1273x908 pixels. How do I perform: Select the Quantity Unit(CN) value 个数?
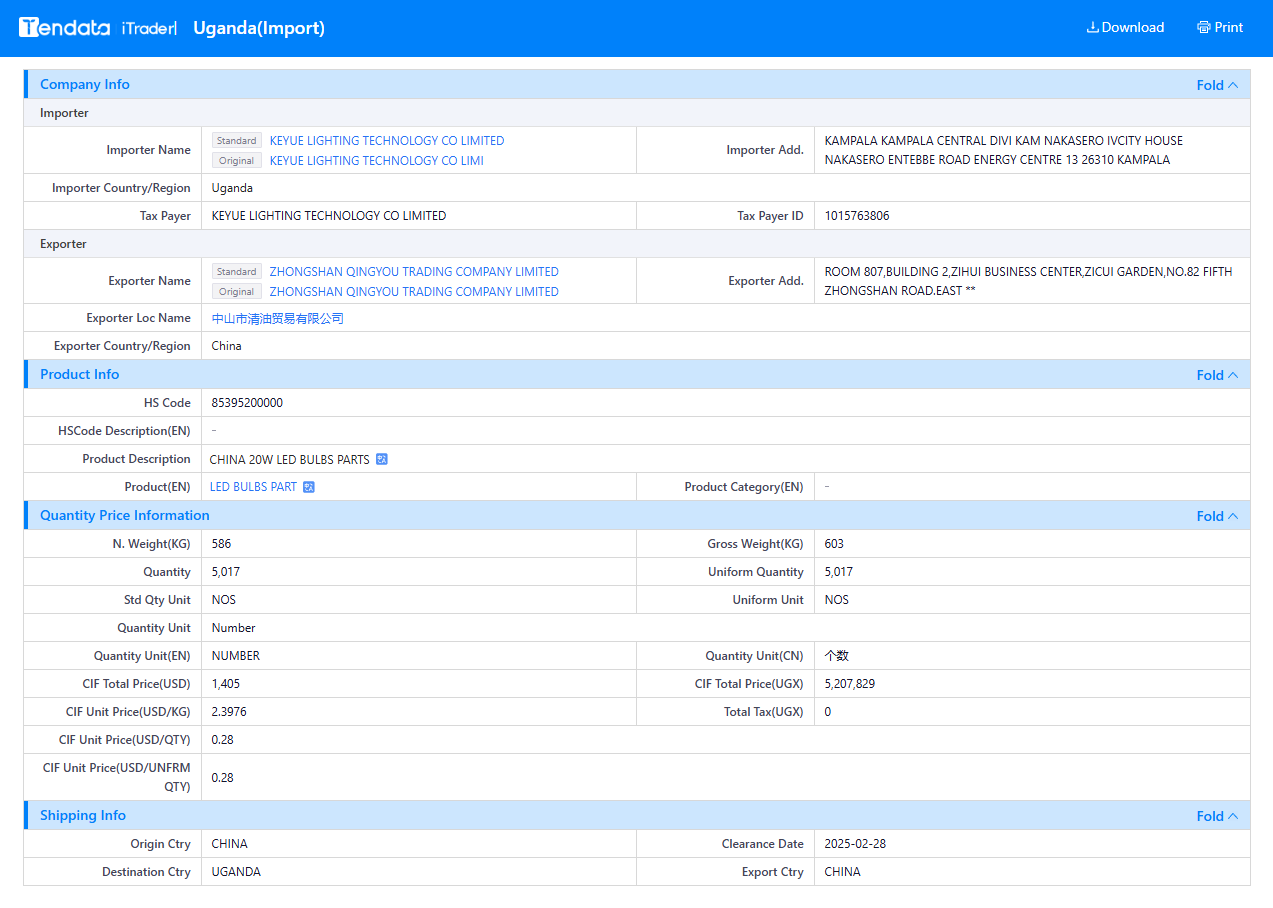(x=837, y=656)
